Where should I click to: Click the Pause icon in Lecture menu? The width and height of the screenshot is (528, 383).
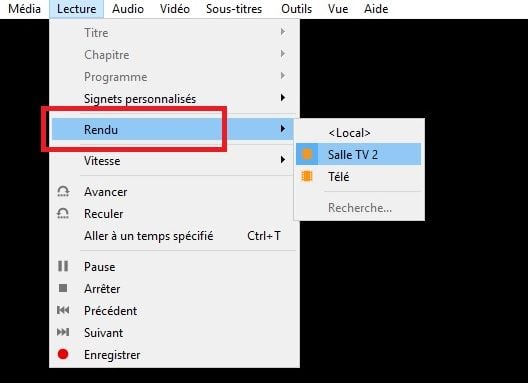coord(63,266)
